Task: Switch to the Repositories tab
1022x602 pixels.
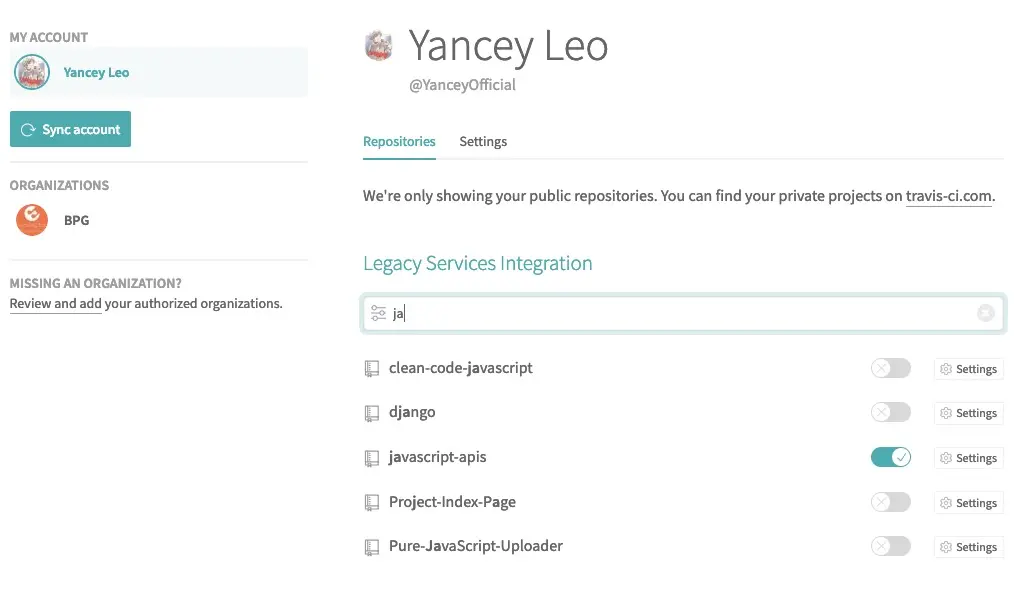Action: (399, 142)
